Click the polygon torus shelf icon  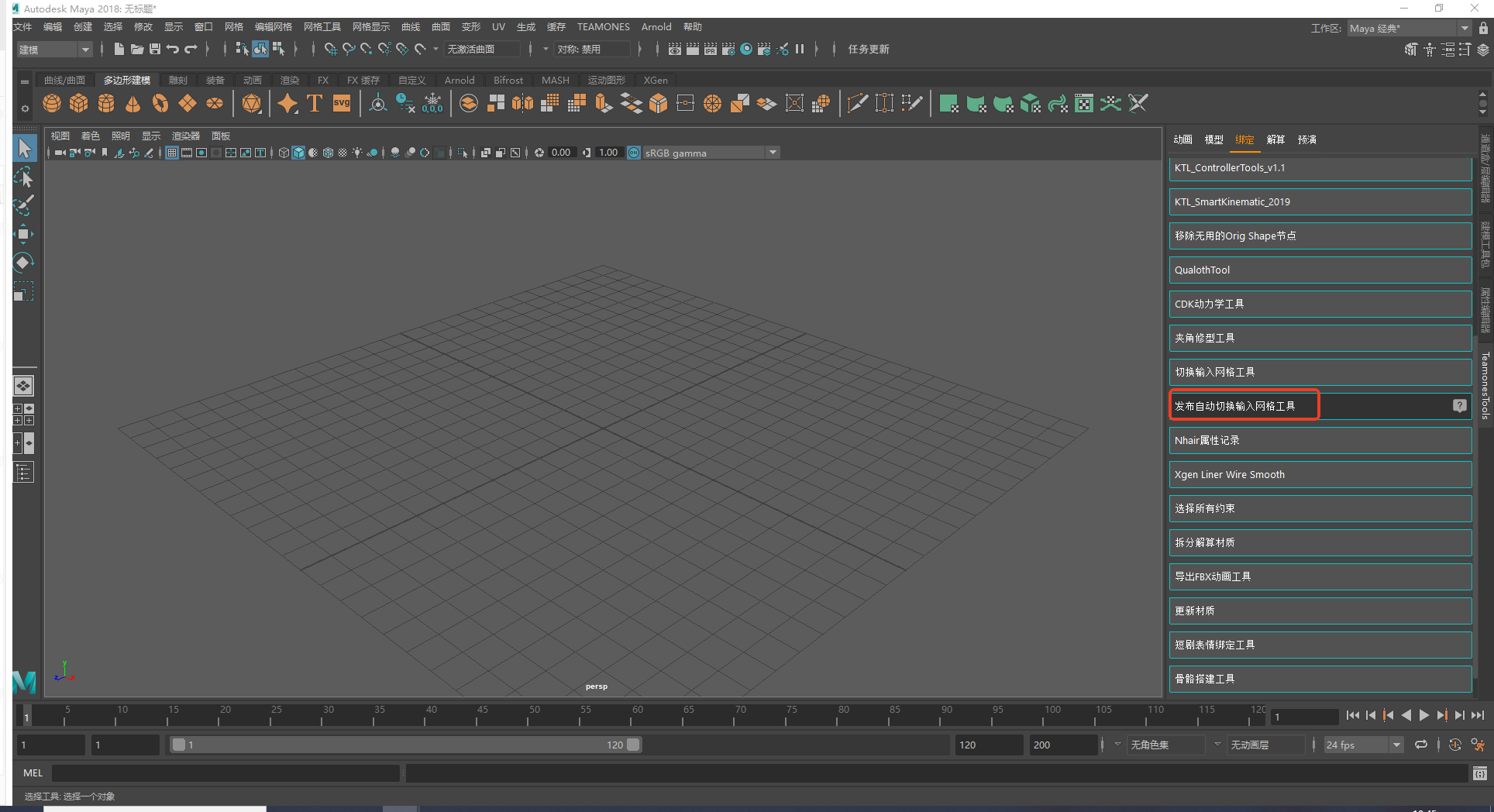[x=160, y=103]
